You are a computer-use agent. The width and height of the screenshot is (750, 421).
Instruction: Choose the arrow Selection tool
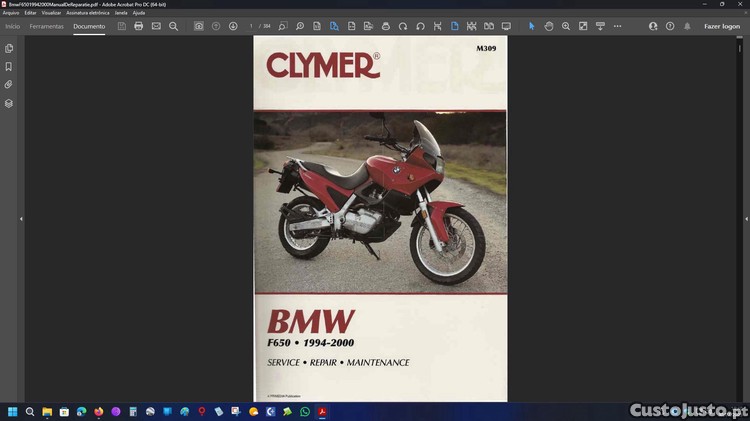click(531, 26)
